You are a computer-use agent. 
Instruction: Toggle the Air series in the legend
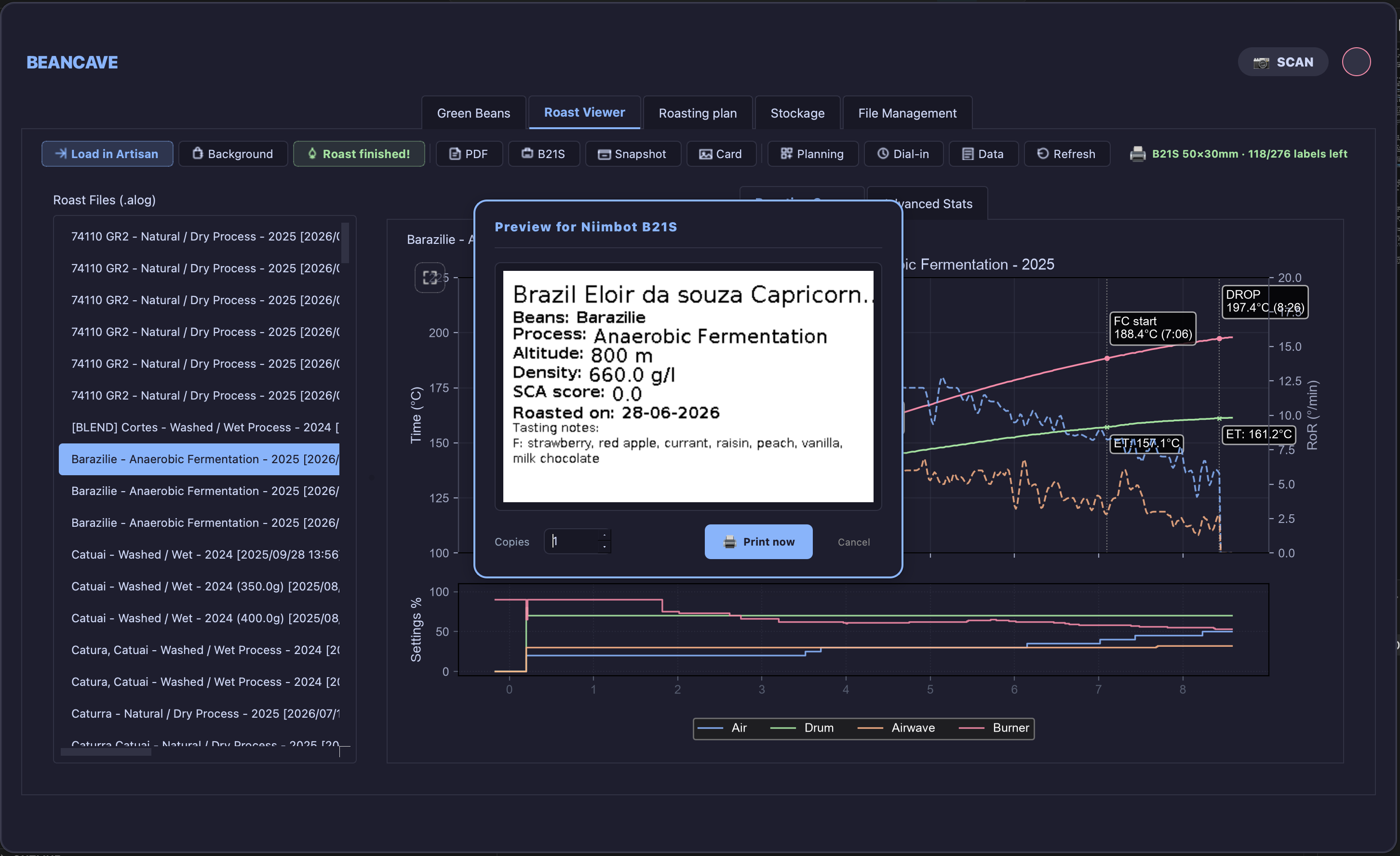[722, 728]
